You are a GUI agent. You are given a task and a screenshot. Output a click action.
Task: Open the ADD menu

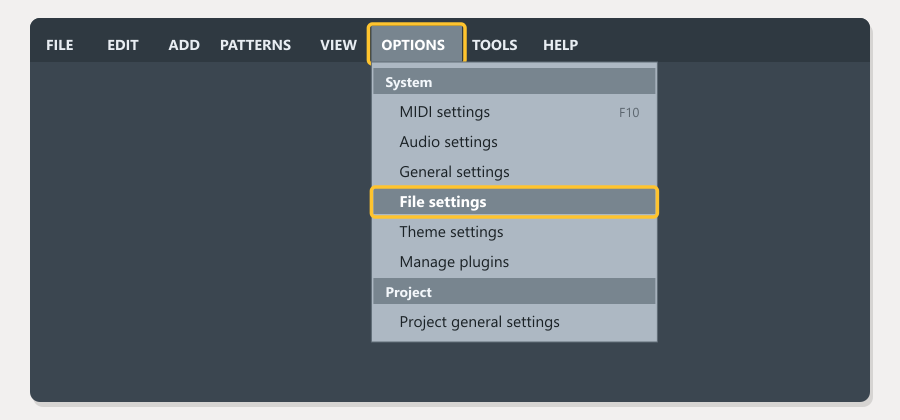(x=184, y=45)
